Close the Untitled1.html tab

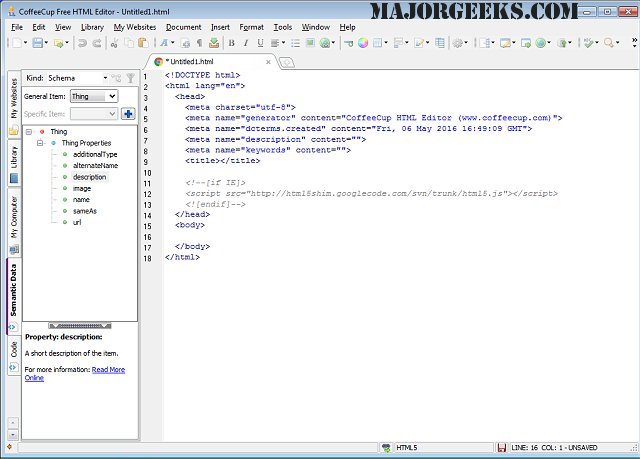[x=268, y=62]
